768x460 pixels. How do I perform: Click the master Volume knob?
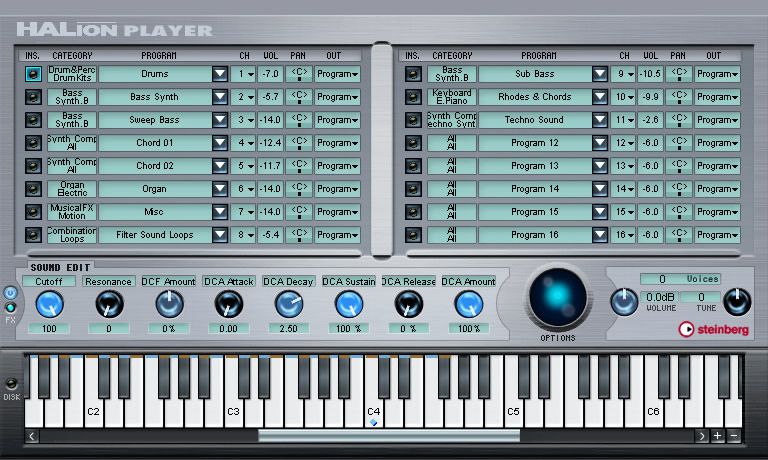(x=624, y=301)
